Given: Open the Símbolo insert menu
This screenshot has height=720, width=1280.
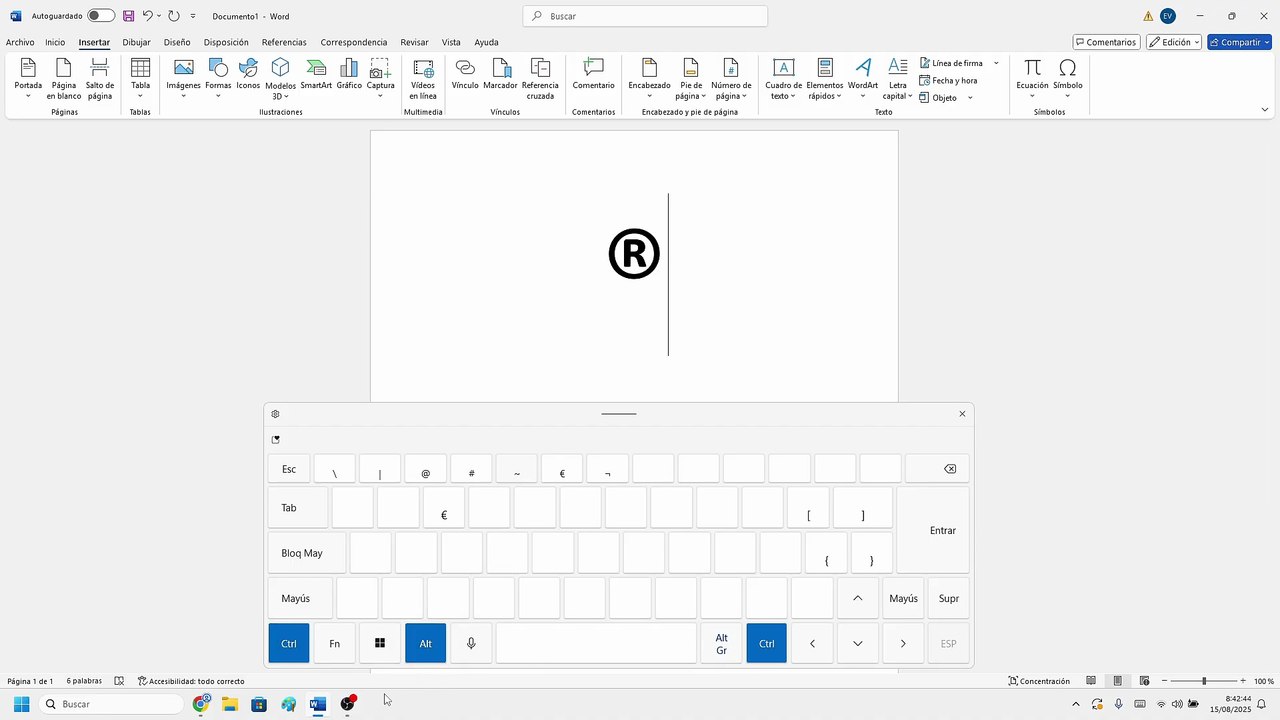Looking at the screenshot, I should [1067, 78].
